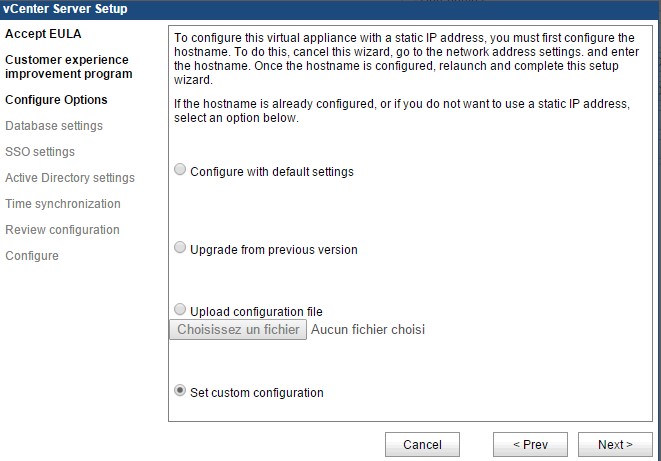This screenshot has width=661, height=461.
Task: Go to Customer experience improvement program step
Action: tap(68, 67)
